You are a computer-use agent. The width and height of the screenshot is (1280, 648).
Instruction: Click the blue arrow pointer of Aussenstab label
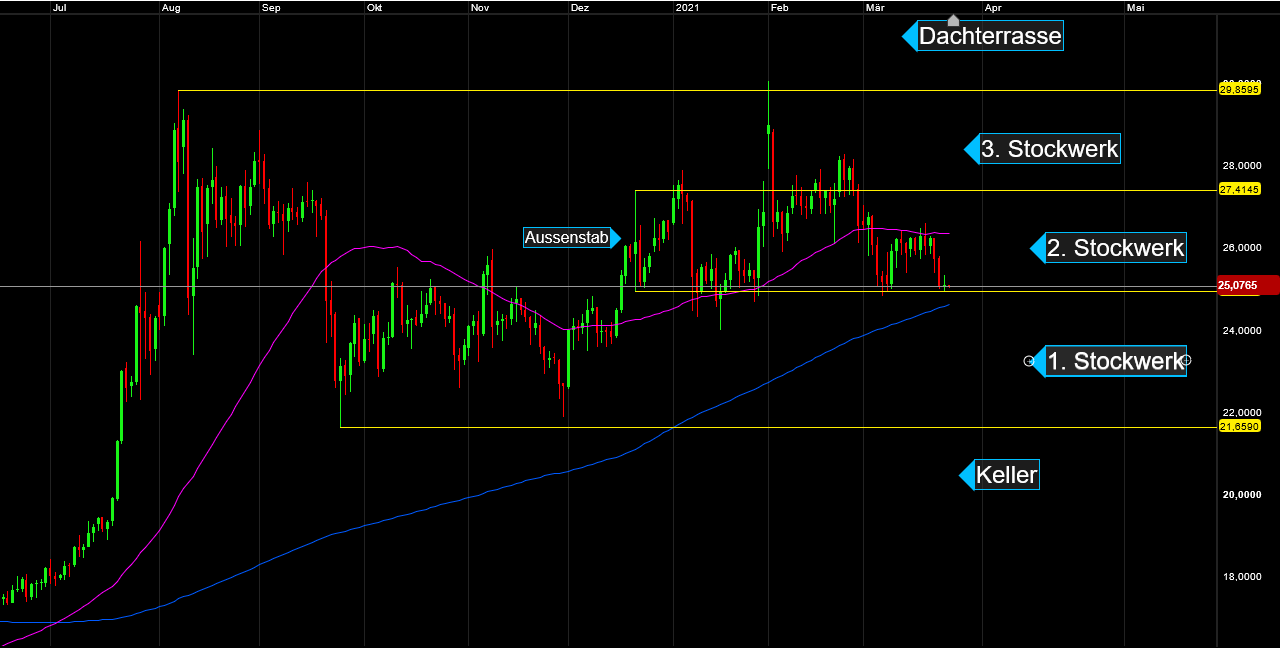pyautogui.click(x=616, y=237)
